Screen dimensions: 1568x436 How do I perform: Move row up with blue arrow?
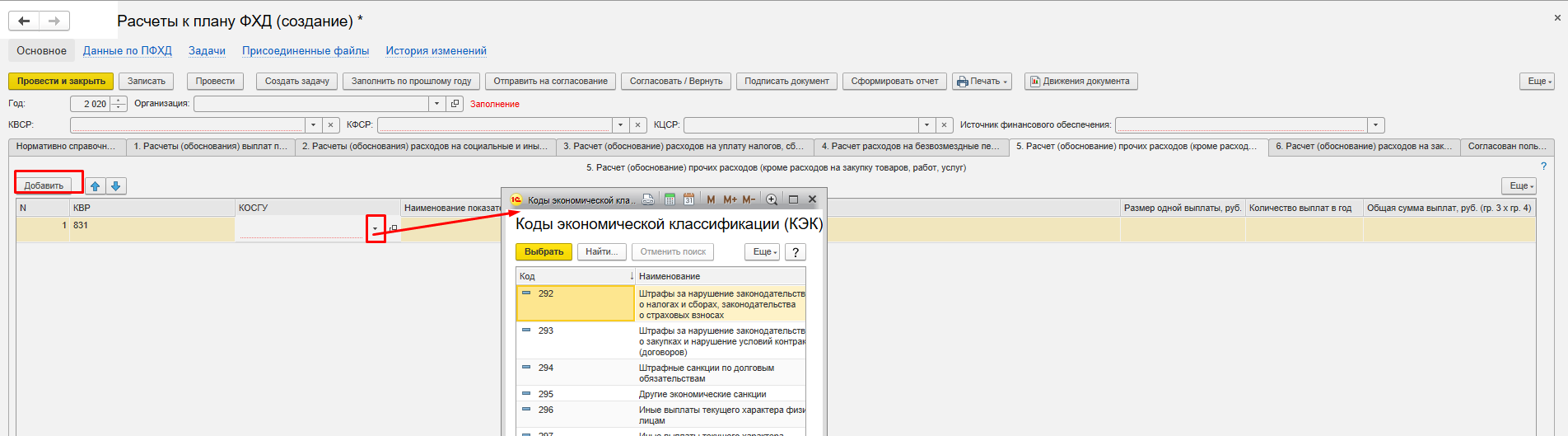tap(96, 186)
